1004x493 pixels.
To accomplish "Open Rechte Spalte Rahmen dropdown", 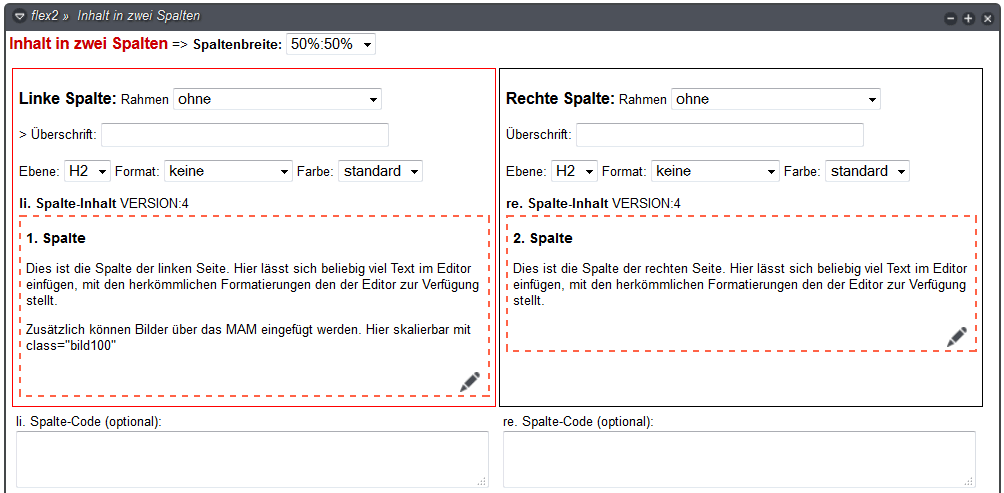I will pyautogui.click(x=775, y=99).
